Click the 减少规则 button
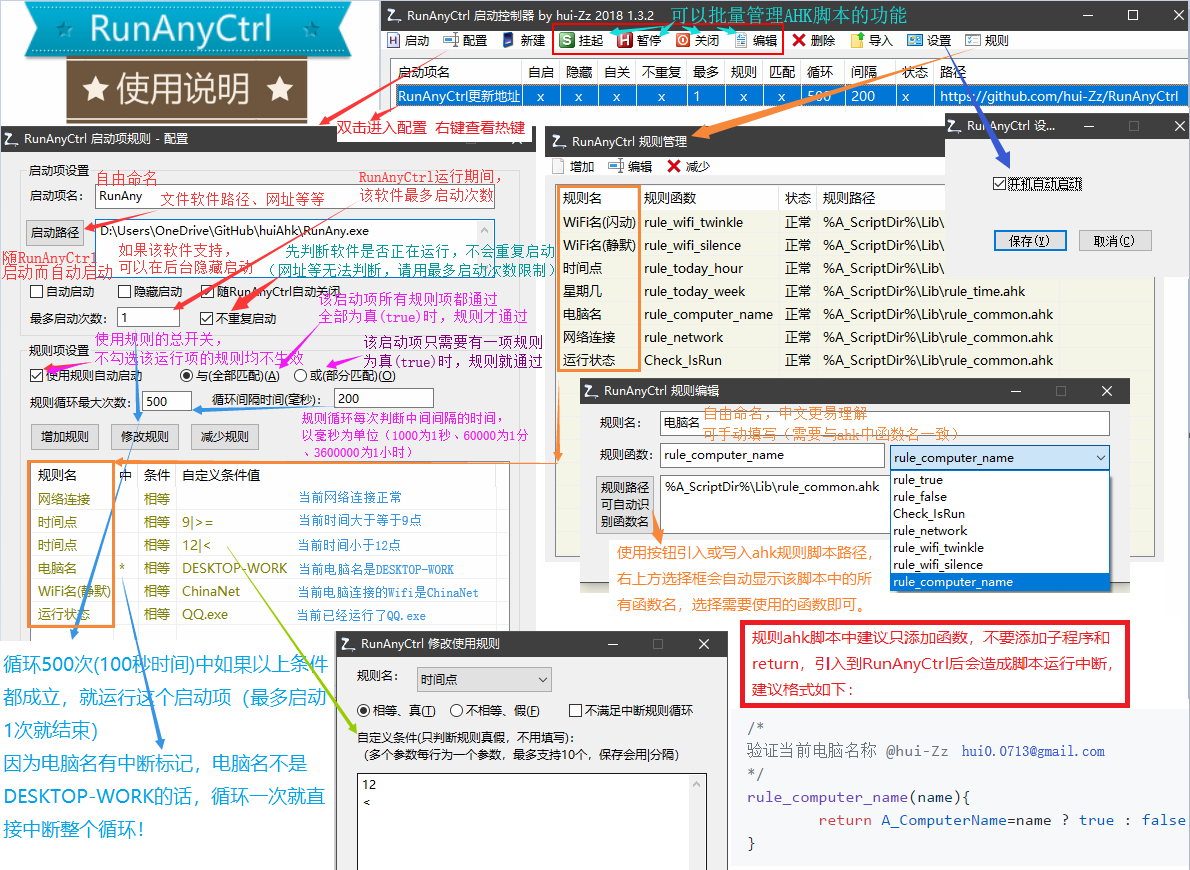This screenshot has width=1190, height=870. click(x=224, y=437)
